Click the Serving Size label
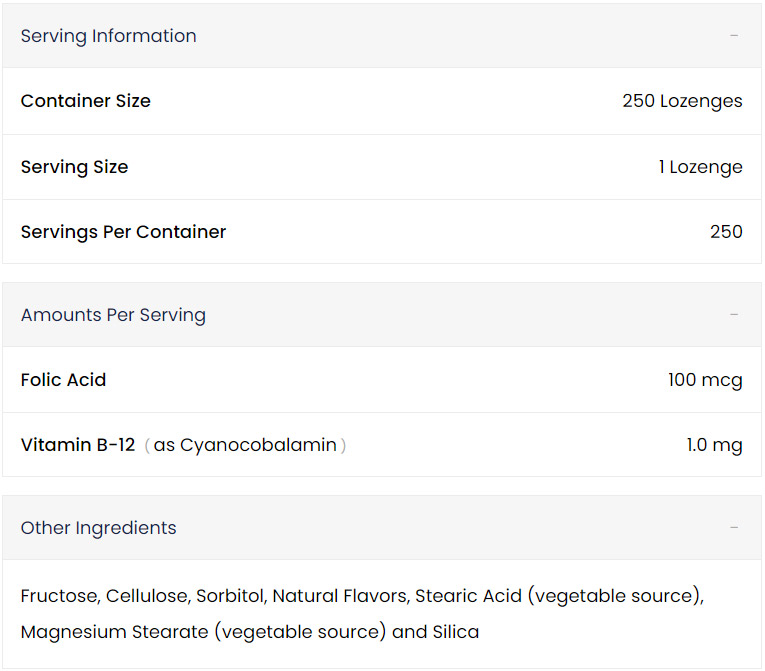This screenshot has width=765, height=671. click(74, 167)
